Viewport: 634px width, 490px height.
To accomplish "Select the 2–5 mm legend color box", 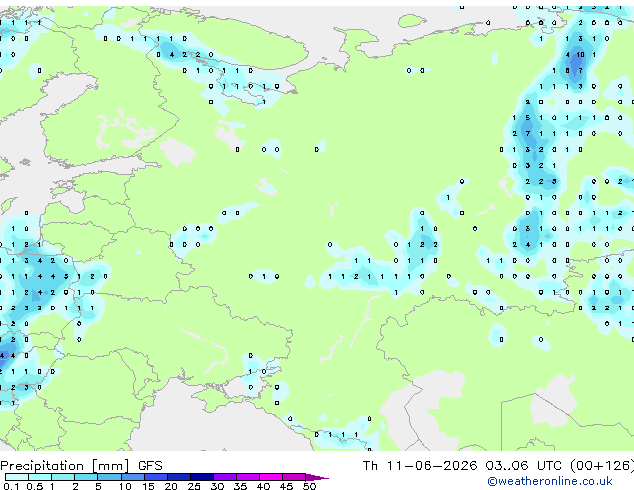I will tap(86, 477).
